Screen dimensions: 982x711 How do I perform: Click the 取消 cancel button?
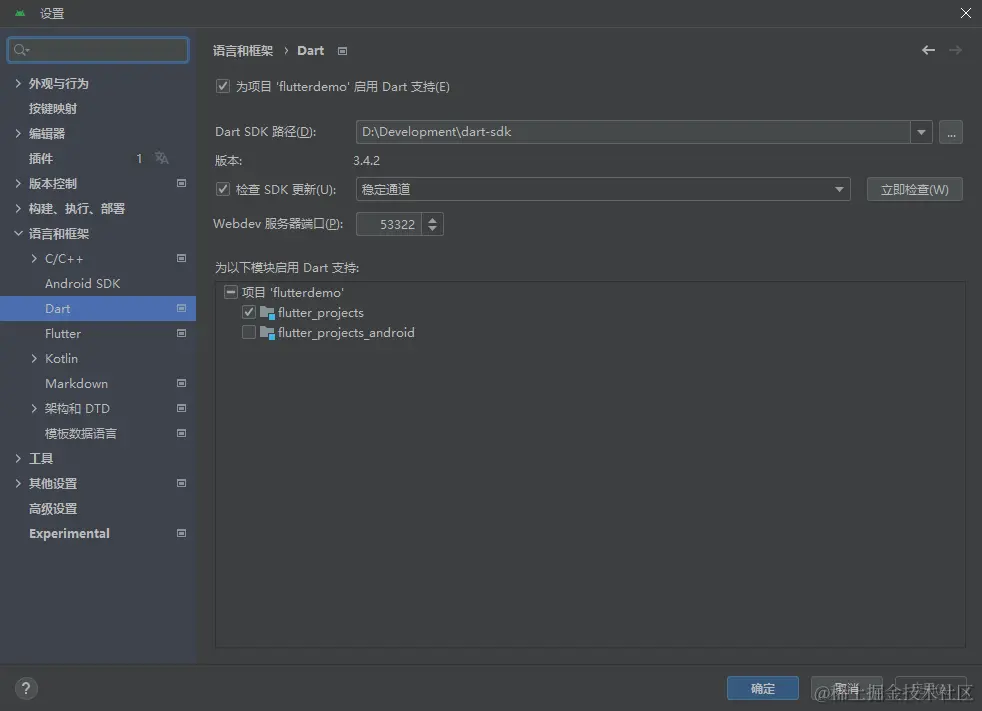846,688
